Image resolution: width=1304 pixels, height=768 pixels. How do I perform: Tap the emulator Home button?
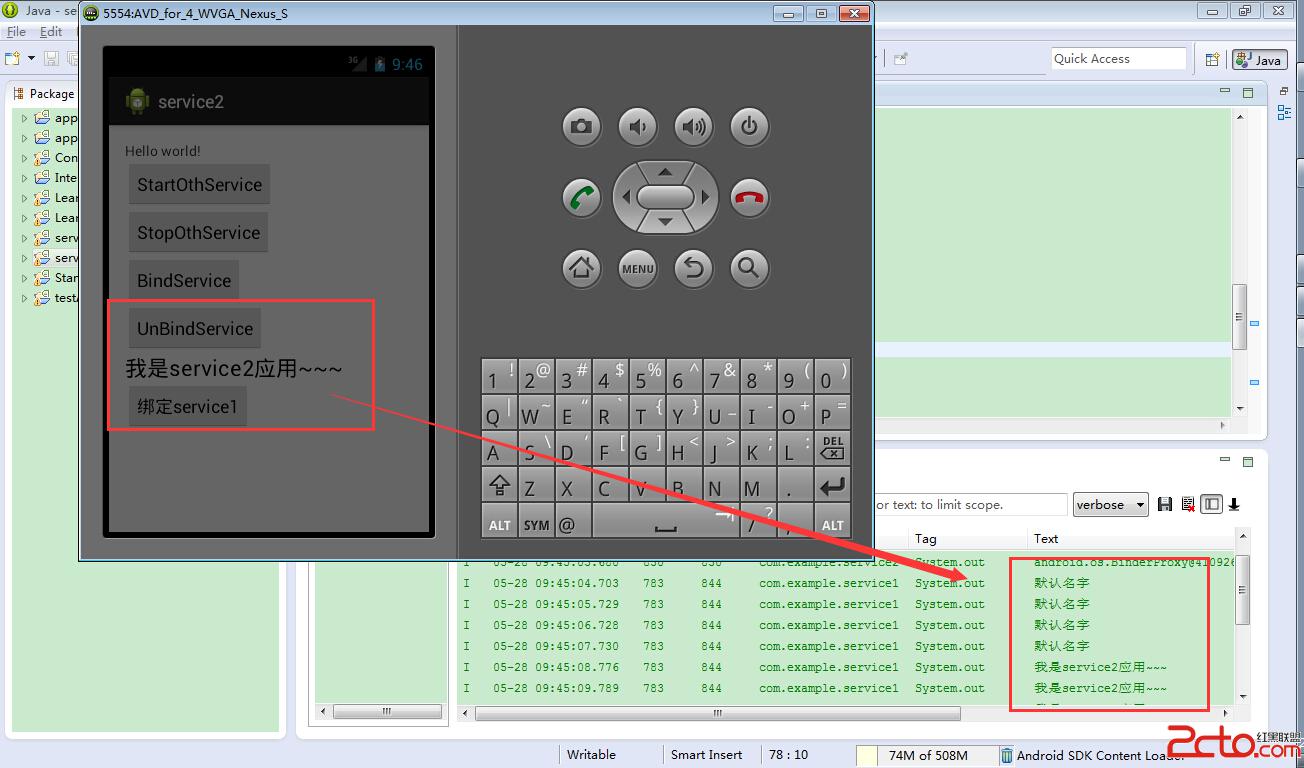(581, 268)
